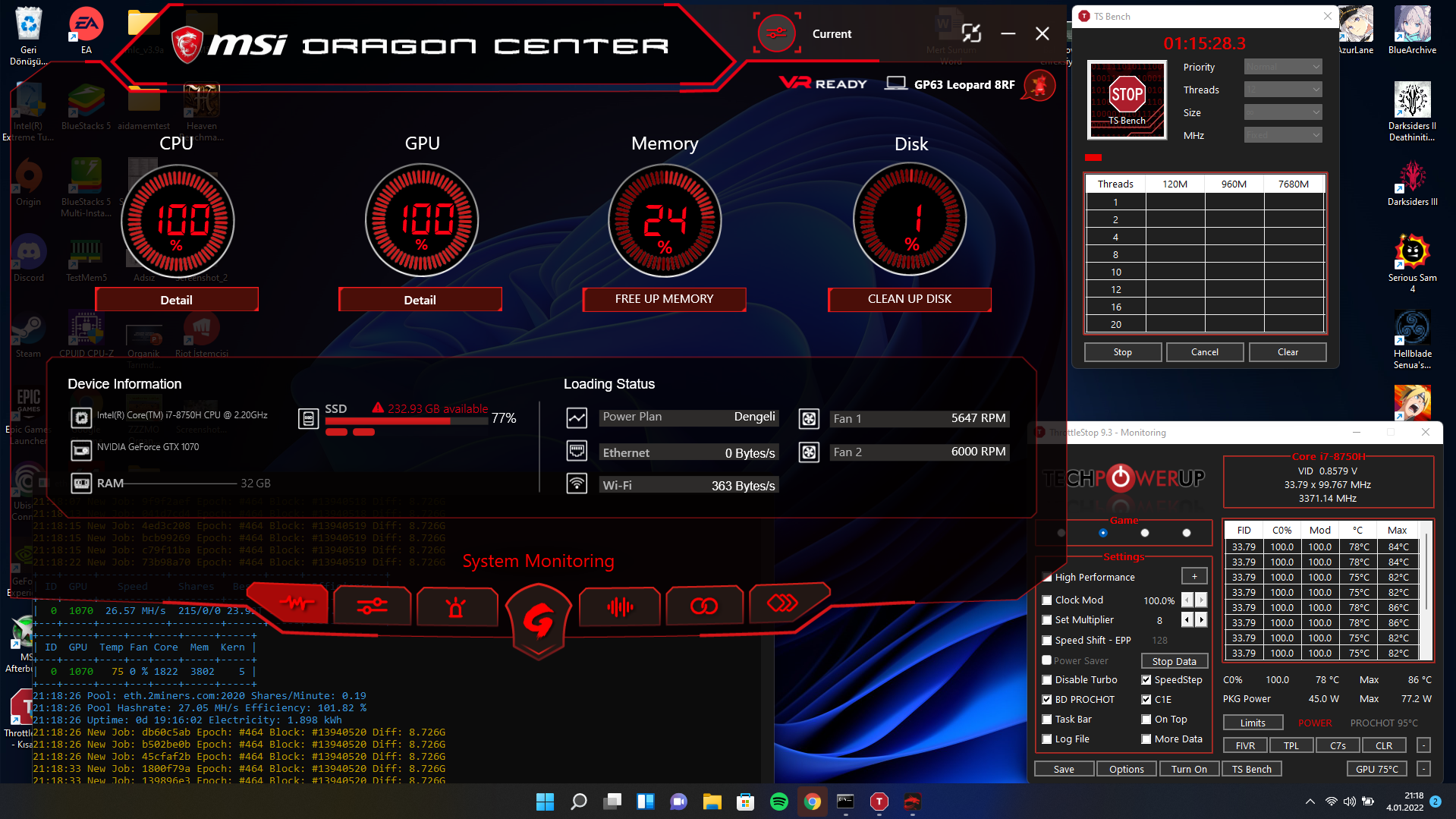1456x819 pixels.
Task: Click the RAM module icon
Action: pyautogui.click(x=81, y=484)
